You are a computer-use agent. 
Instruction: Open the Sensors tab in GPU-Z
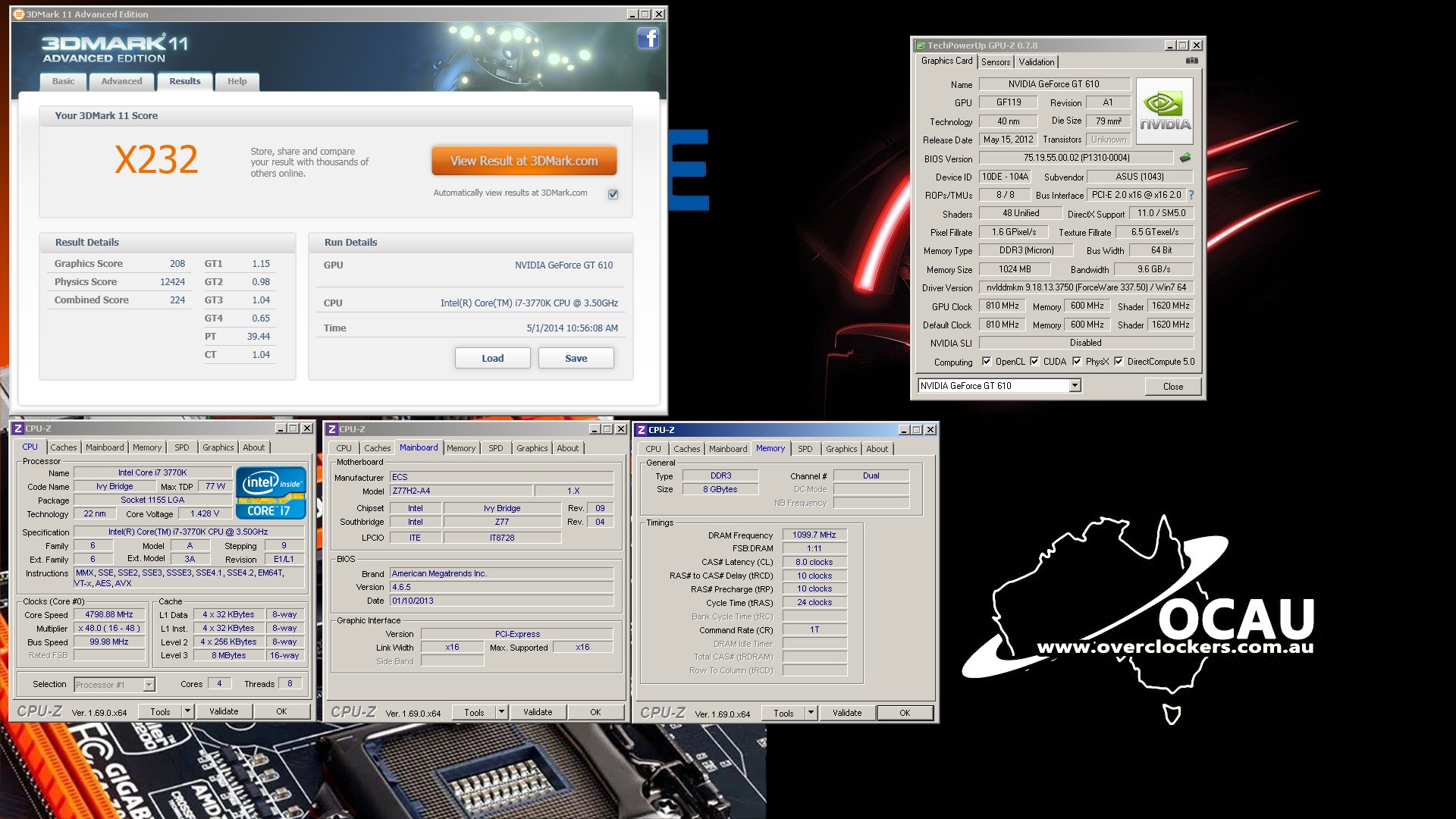click(996, 62)
